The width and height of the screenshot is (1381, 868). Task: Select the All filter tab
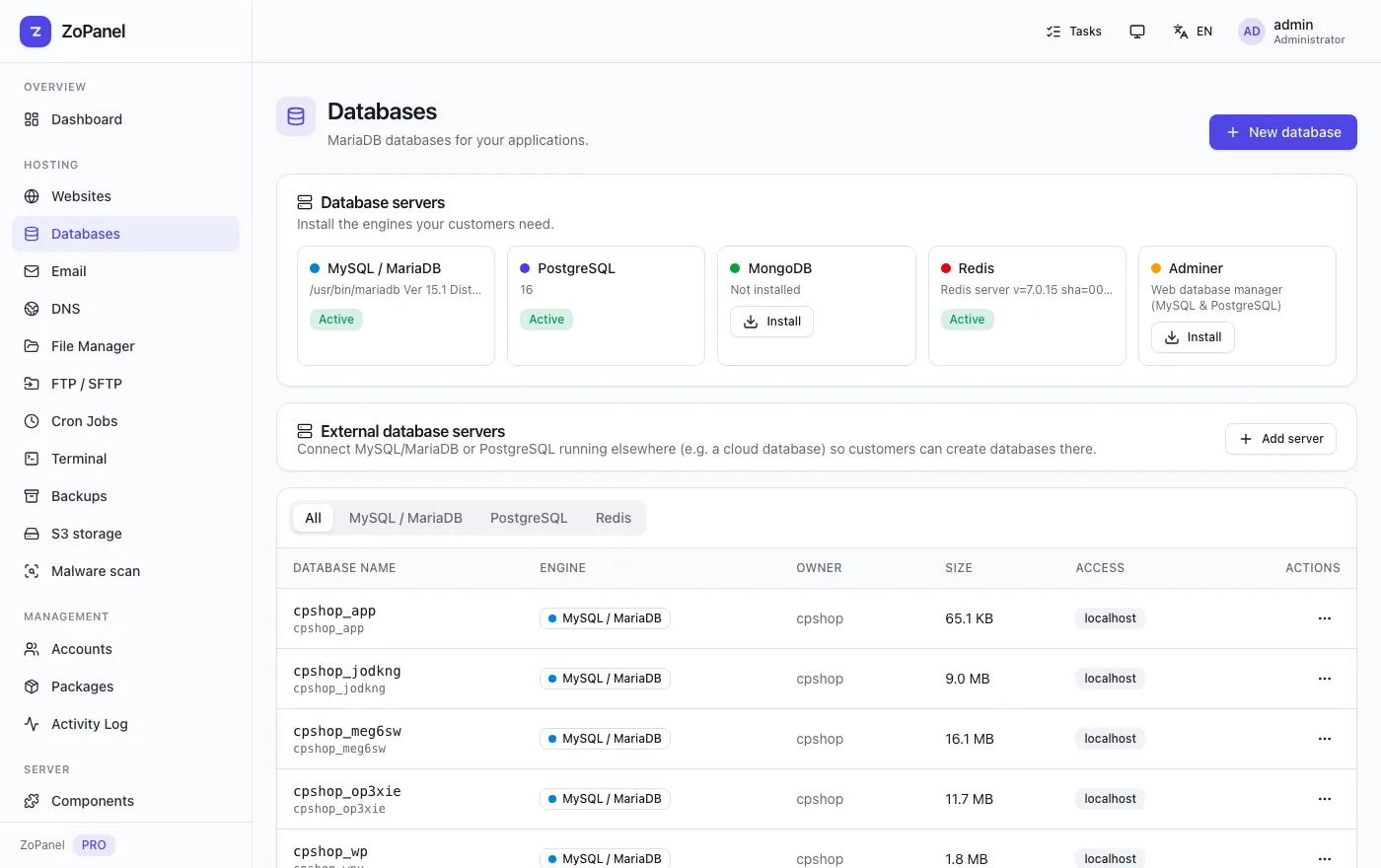coord(314,518)
